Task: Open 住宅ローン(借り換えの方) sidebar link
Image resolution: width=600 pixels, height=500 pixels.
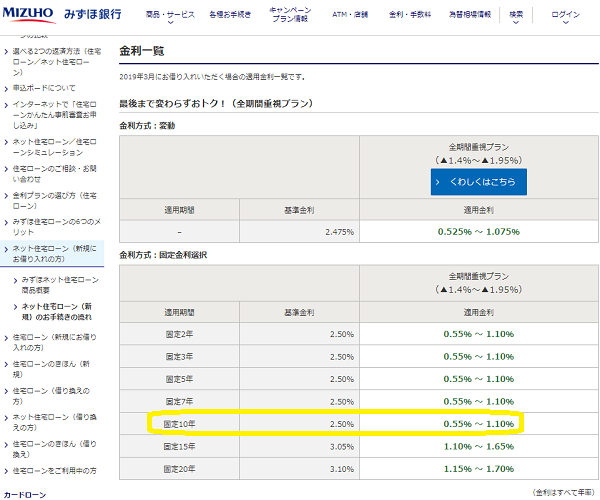Action: tap(51, 396)
